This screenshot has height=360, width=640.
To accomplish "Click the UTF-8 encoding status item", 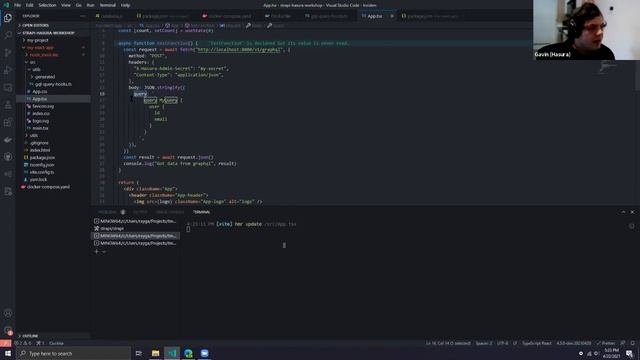I will [x=502, y=343].
